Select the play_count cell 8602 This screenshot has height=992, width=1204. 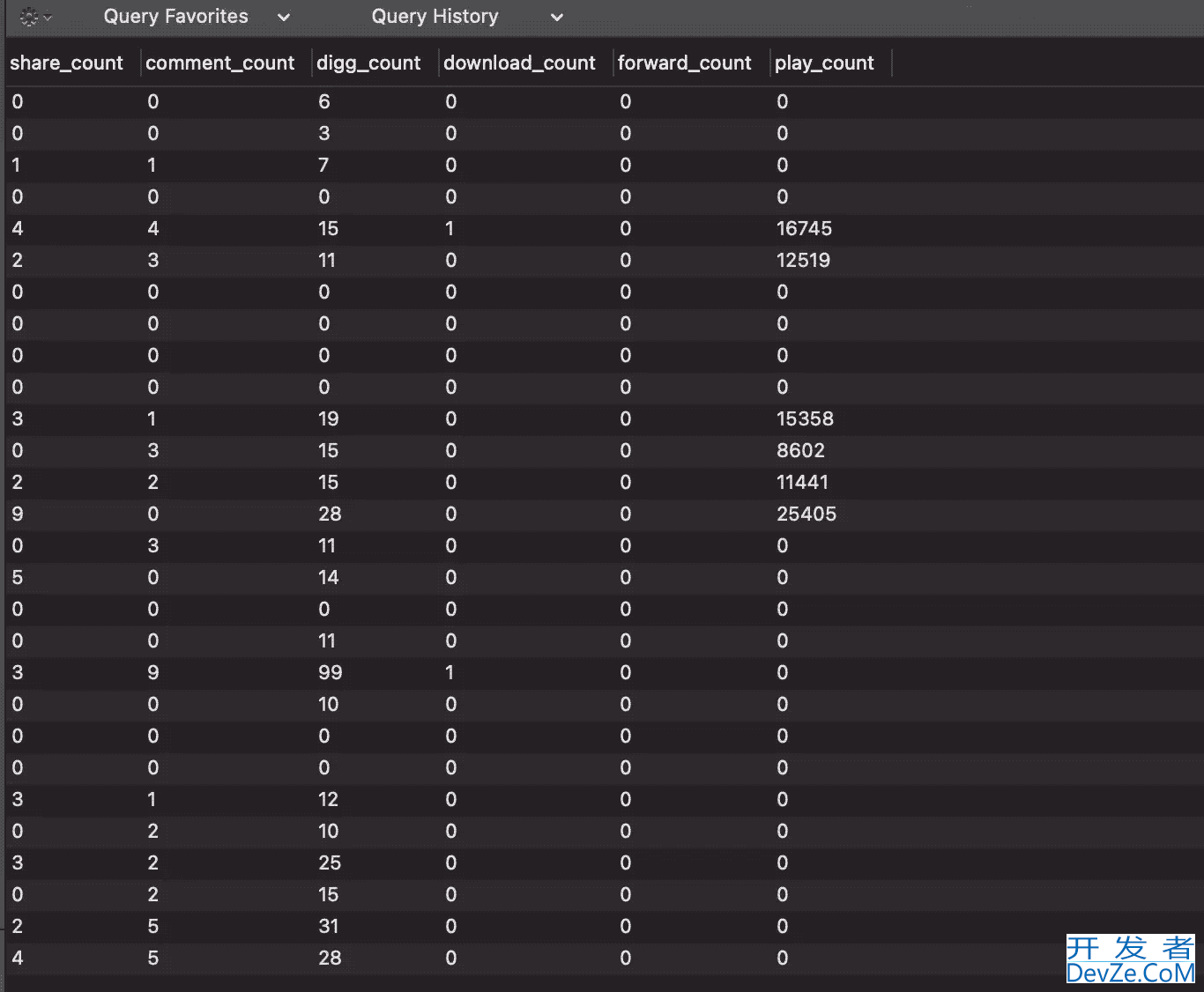point(800,451)
